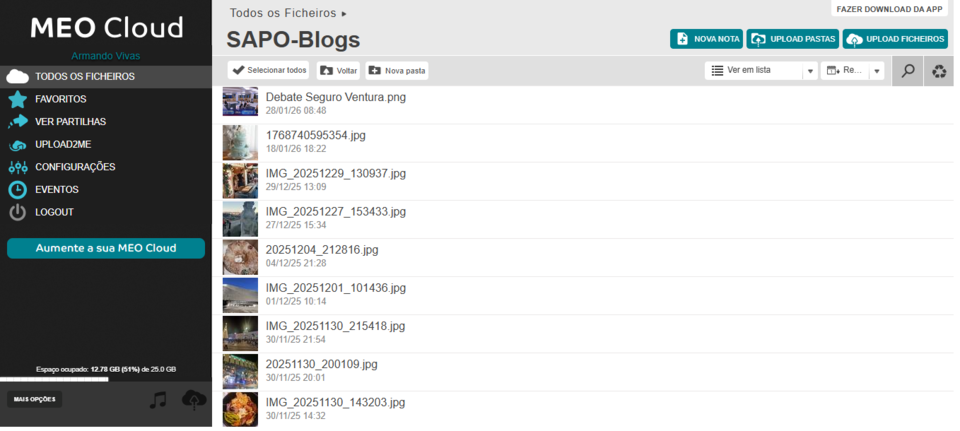The width and height of the screenshot is (960, 431).
Task: Select file name 20251204_212816.jpg
Action: [322, 250]
